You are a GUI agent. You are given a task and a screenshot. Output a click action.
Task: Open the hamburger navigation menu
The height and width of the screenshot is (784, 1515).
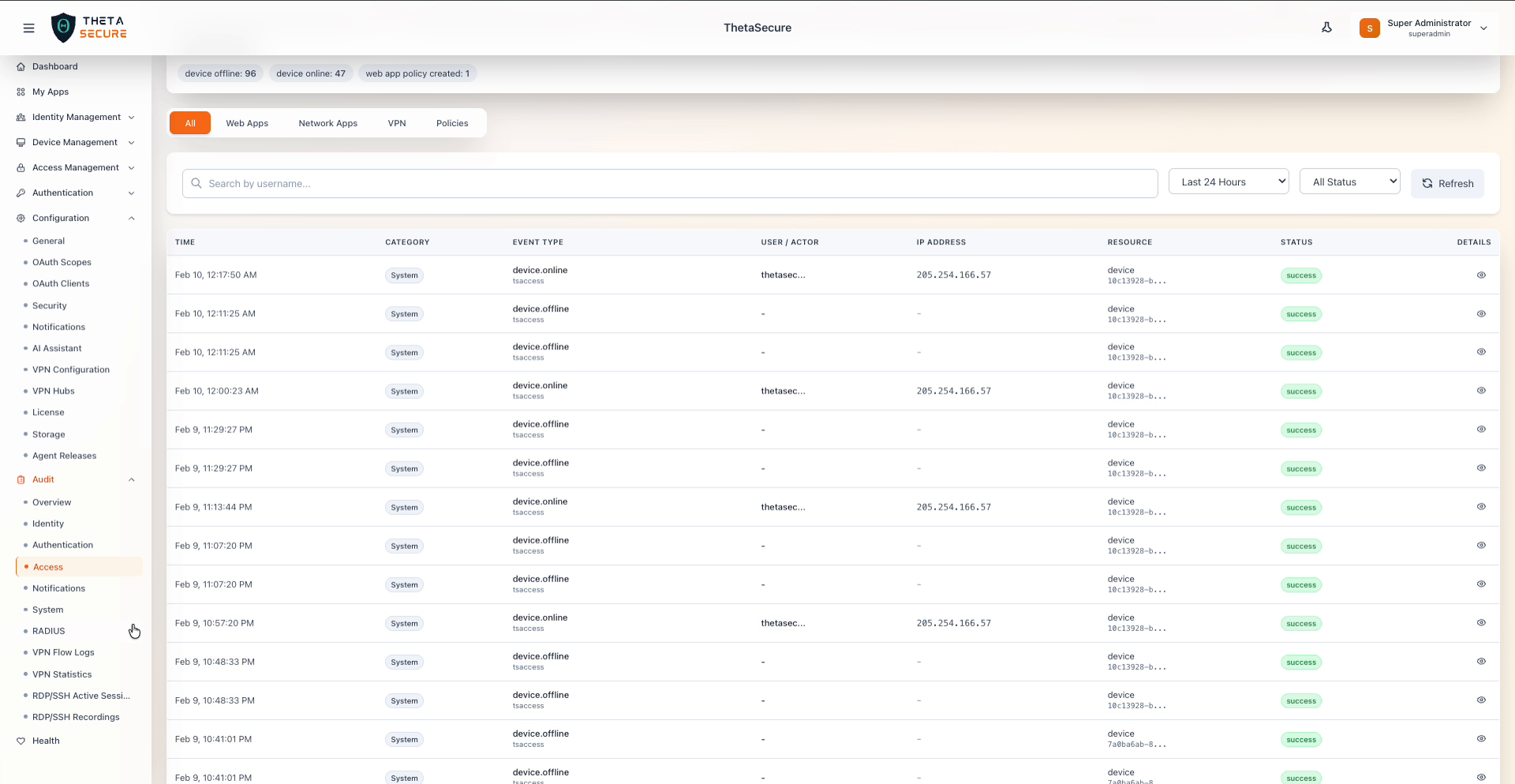[29, 28]
